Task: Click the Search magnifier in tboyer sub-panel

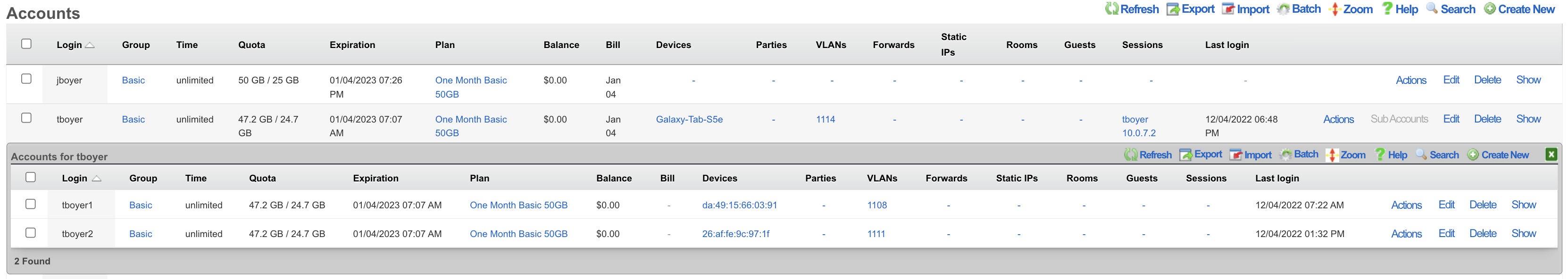Action: pos(1421,155)
